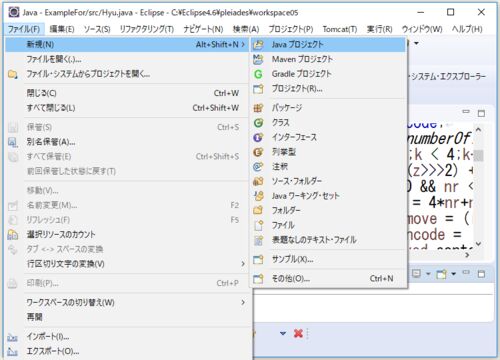Click the 選択リソースのカウント icon
This screenshot has width=500, height=360.
click(x=13, y=235)
